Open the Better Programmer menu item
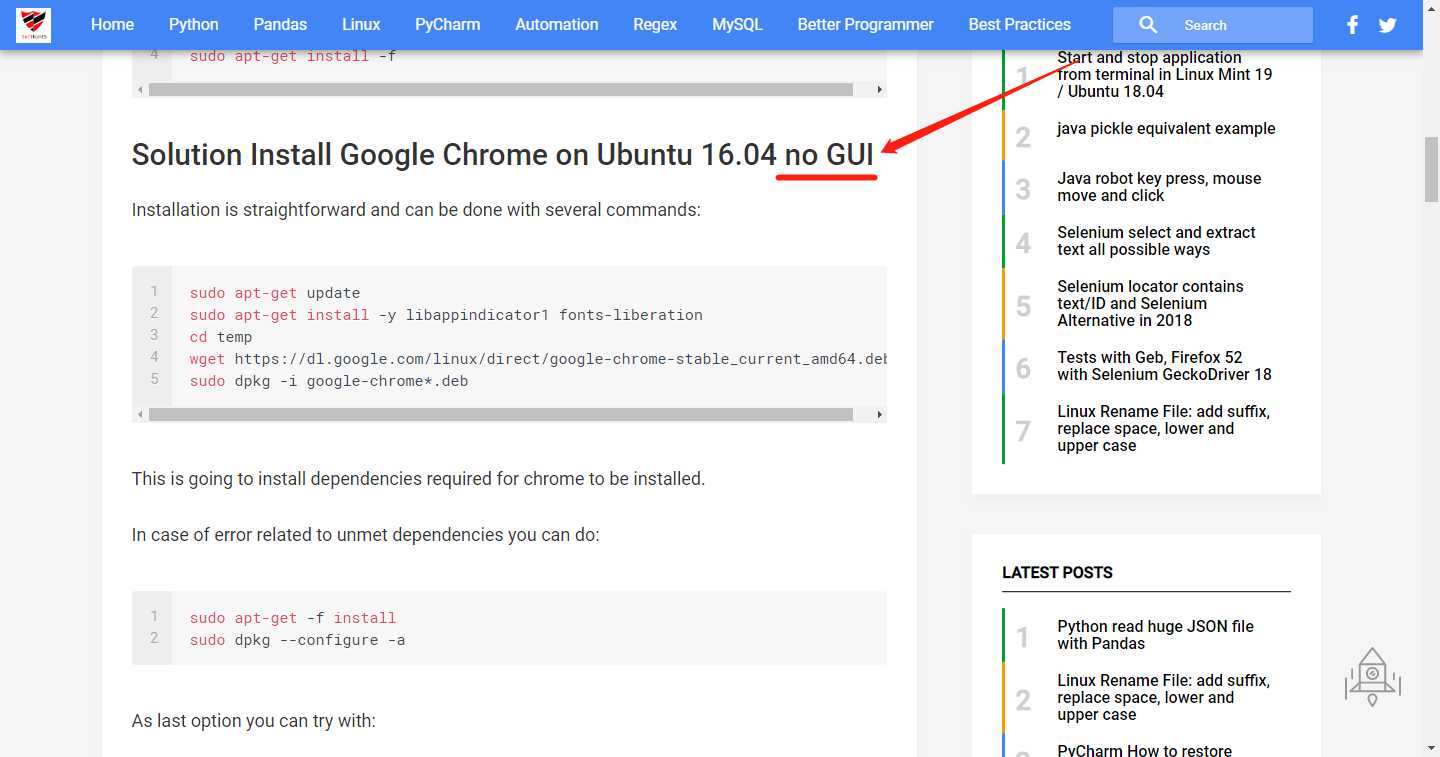 coord(866,25)
